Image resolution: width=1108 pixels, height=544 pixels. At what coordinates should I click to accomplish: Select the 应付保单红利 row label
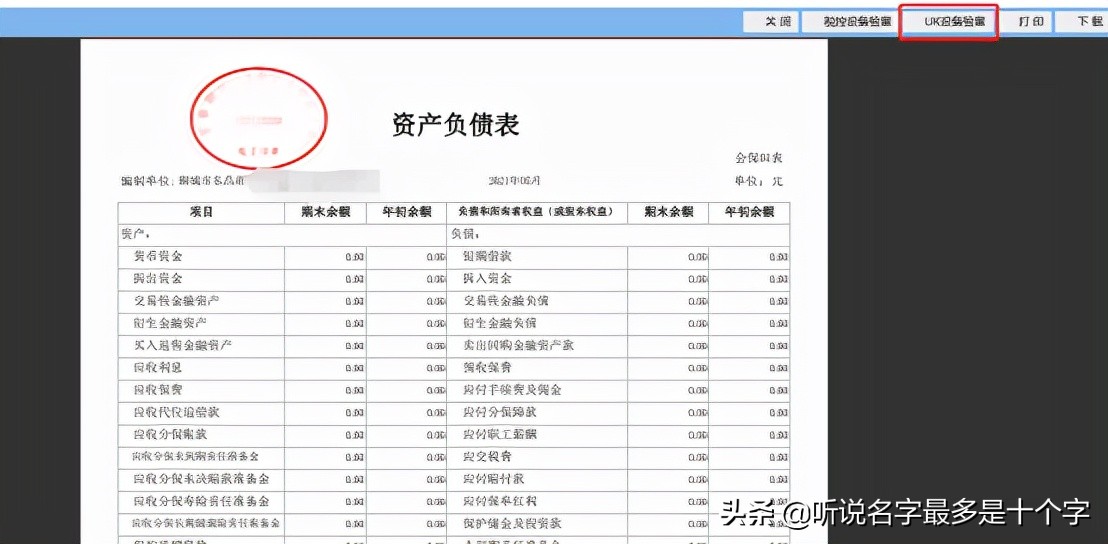(x=500, y=502)
